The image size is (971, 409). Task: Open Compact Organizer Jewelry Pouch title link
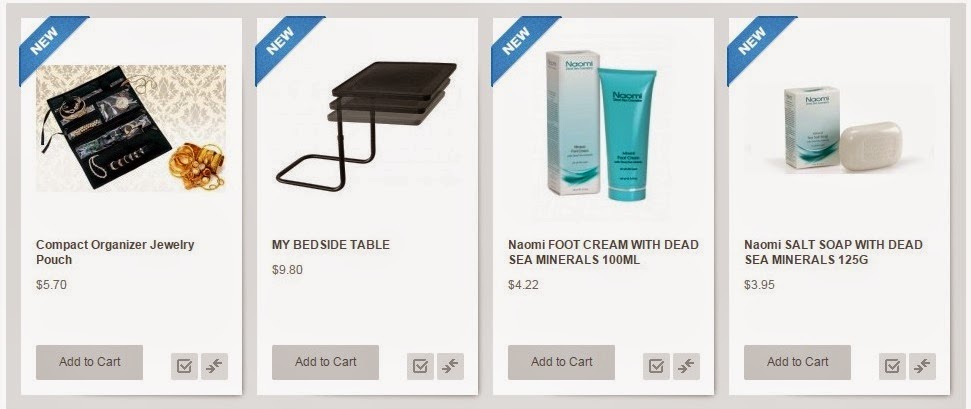(115, 252)
